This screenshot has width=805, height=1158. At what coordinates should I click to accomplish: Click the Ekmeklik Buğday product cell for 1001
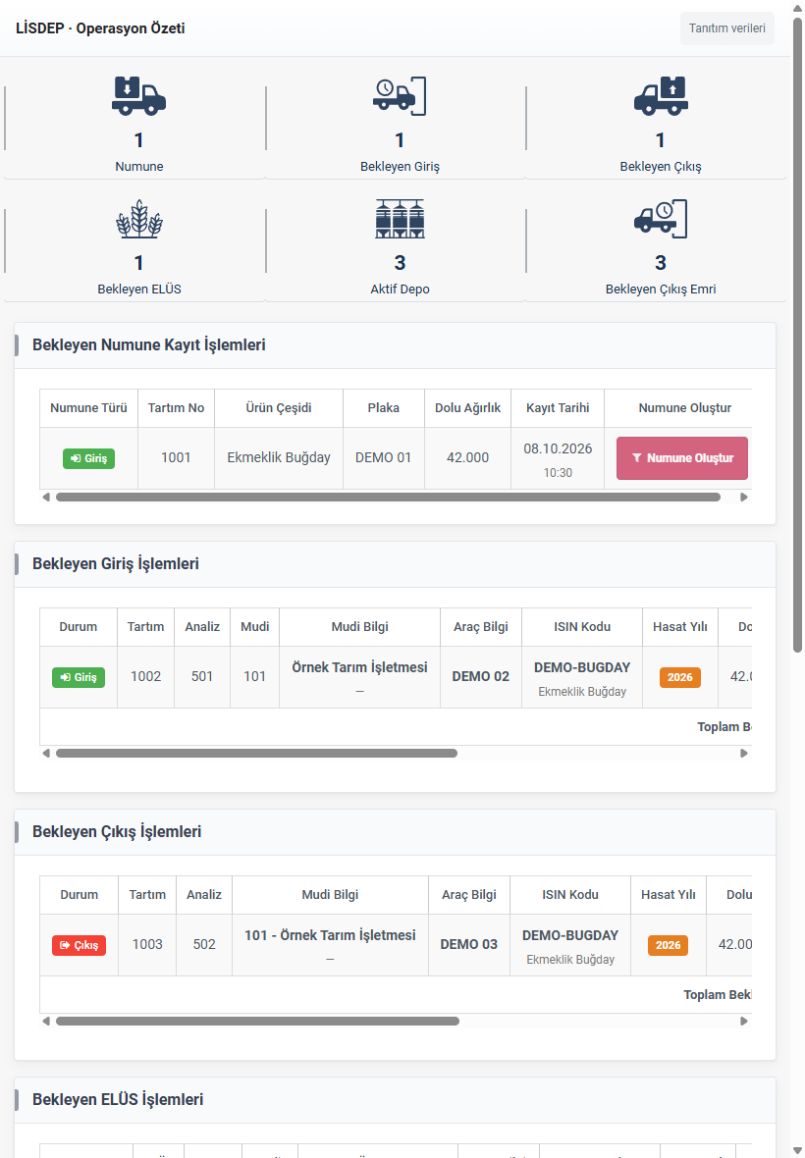(x=278, y=458)
